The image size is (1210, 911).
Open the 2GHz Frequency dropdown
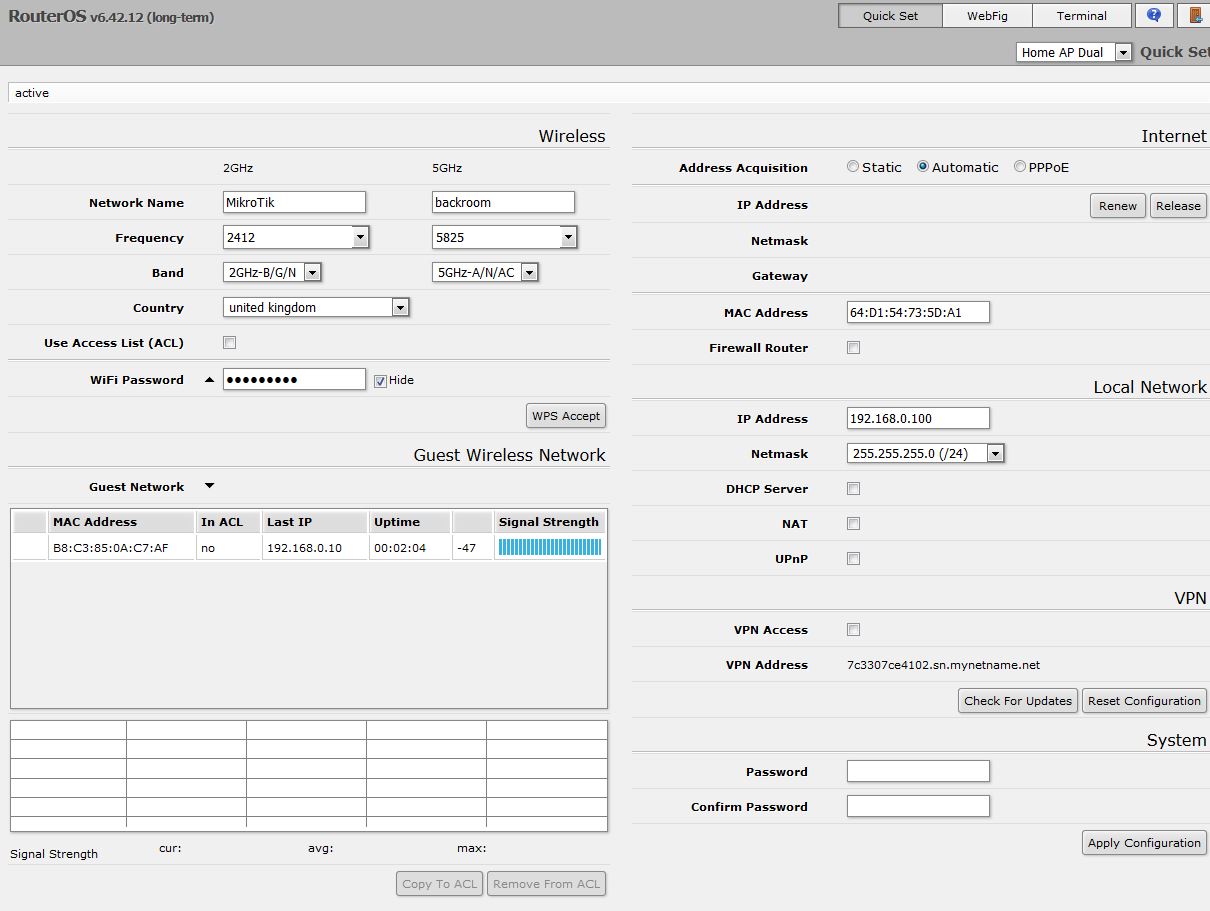pos(360,238)
